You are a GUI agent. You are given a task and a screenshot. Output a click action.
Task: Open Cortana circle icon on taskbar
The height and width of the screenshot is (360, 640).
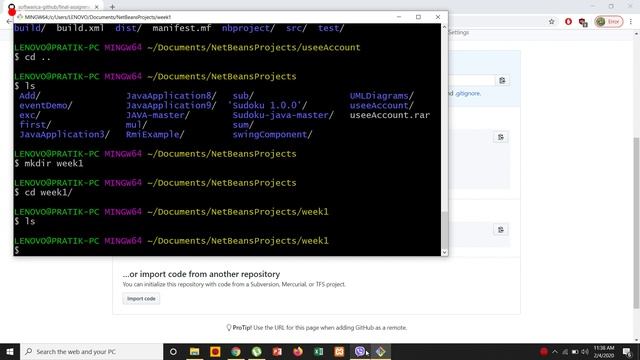173,351
